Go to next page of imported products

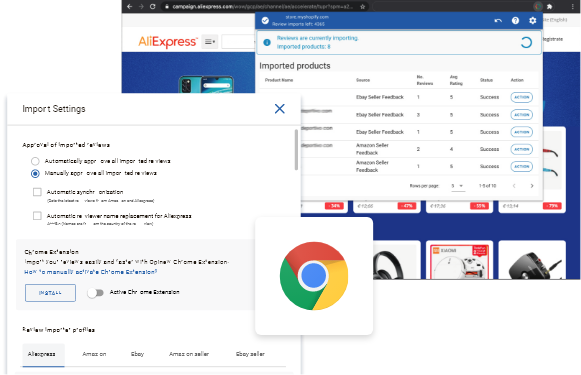pyautogui.click(x=532, y=186)
